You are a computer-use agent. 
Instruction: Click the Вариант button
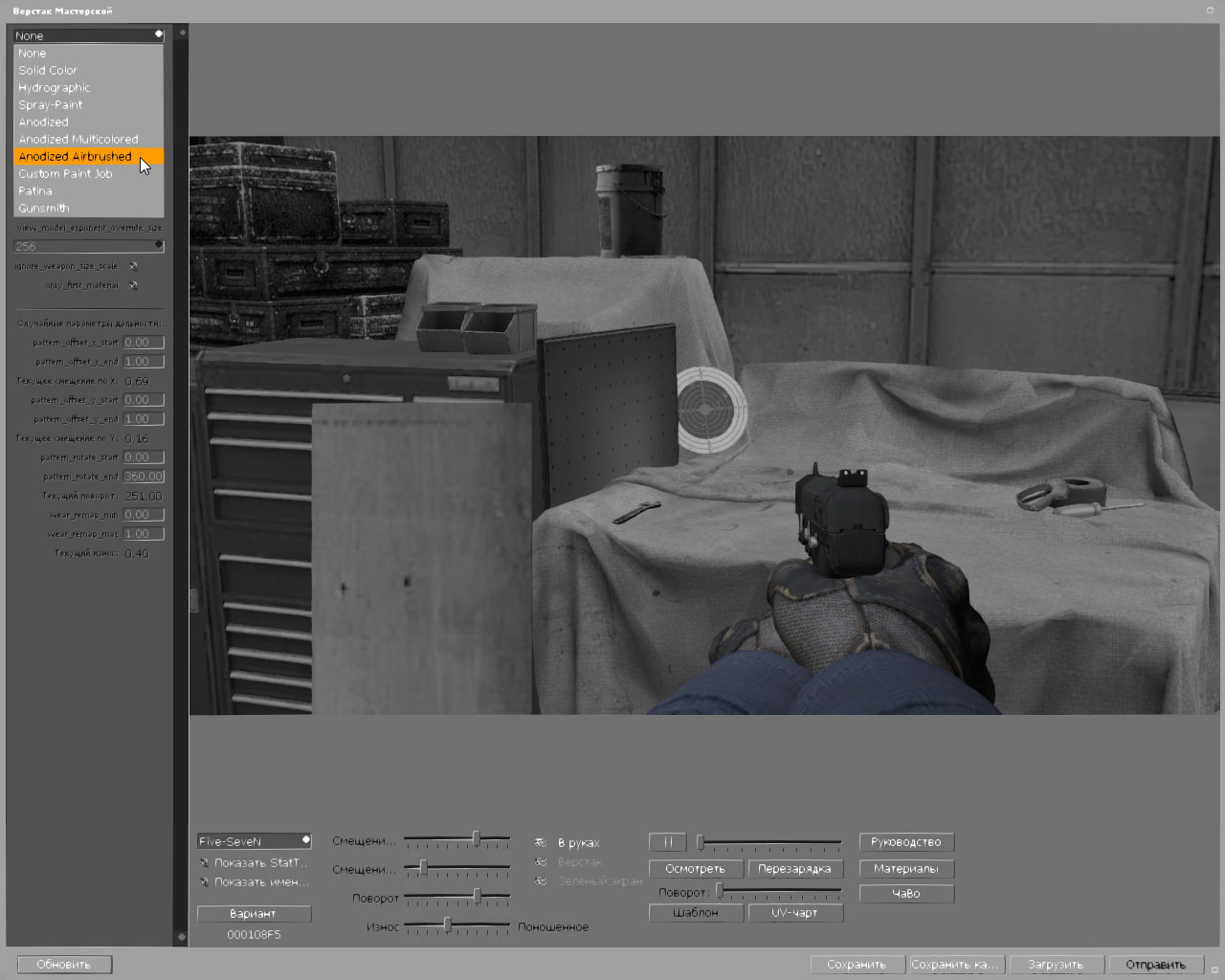click(254, 914)
